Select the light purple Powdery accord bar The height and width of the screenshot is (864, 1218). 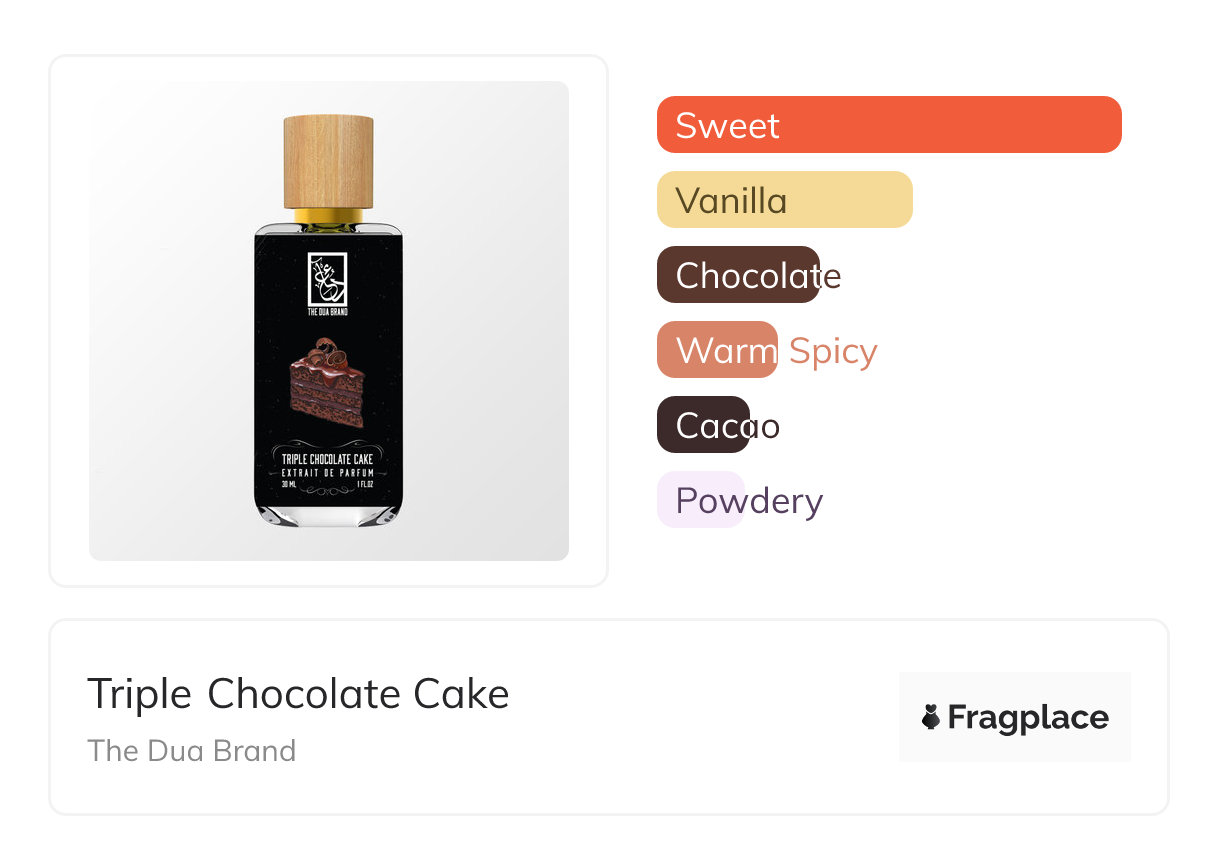tap(700, 500)
